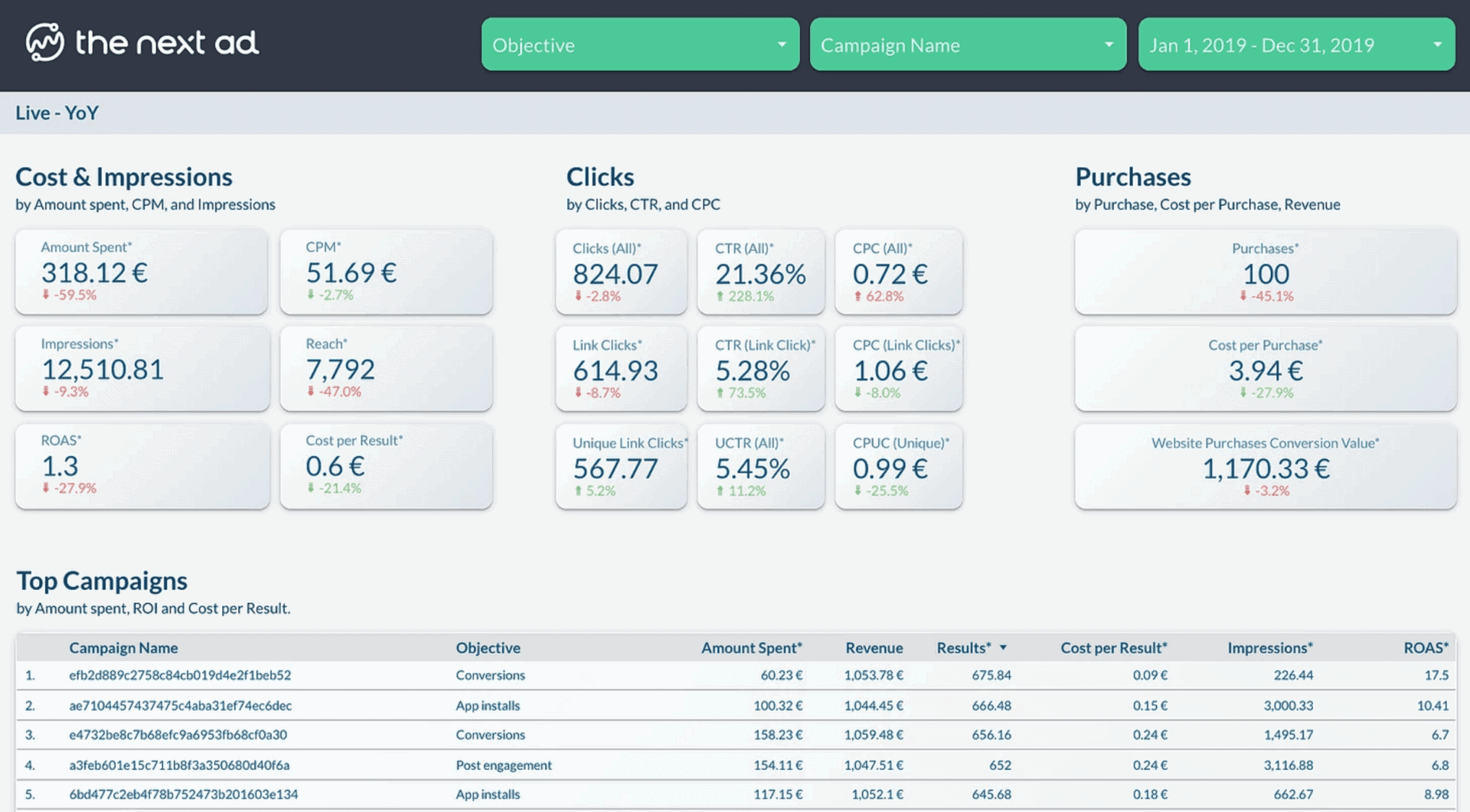Expand the Campaign Name dropdown

tap(967, 45)
